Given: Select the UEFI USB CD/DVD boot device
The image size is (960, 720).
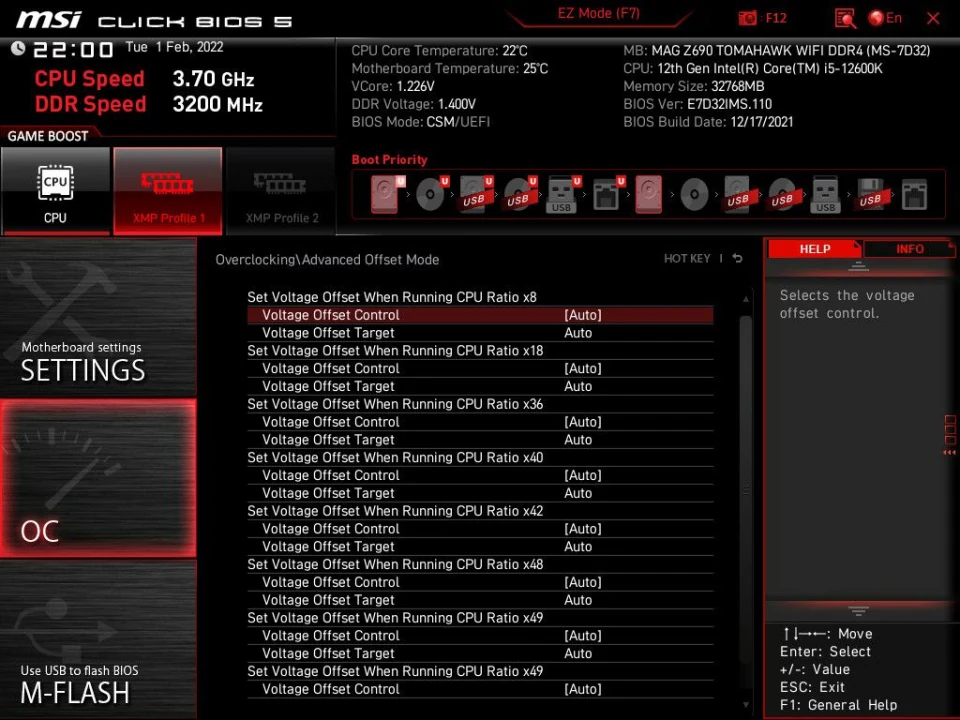Looking at the screenshot, I should [520, 195].
